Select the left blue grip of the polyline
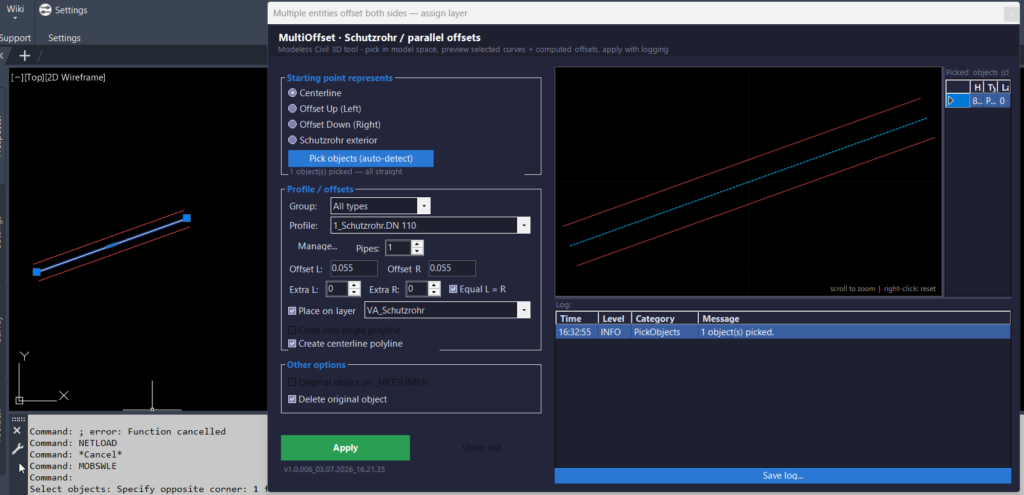1024x495 pixels. coord(37,272)
